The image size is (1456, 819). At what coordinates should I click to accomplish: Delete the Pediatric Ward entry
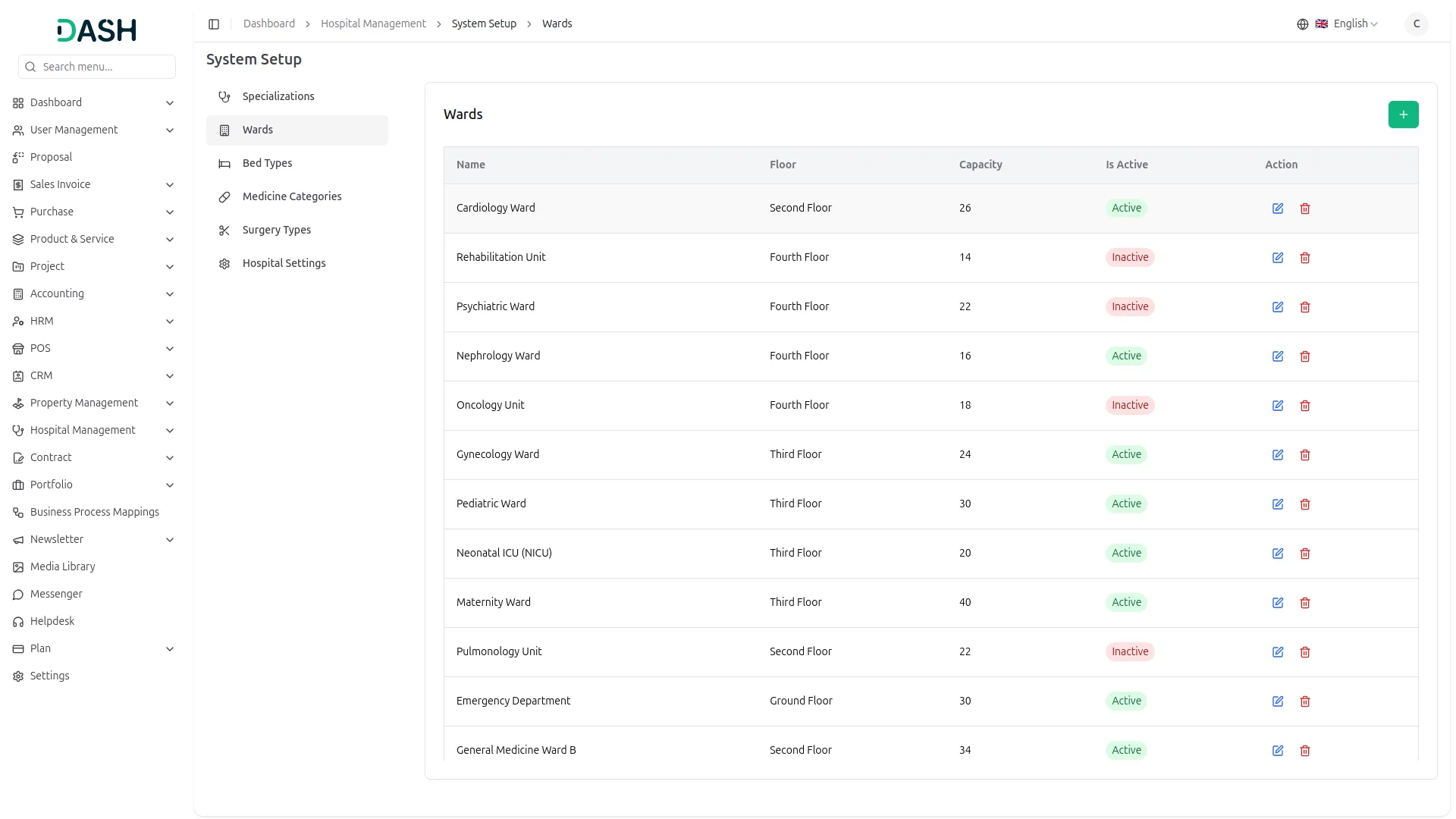[1305, 504]
